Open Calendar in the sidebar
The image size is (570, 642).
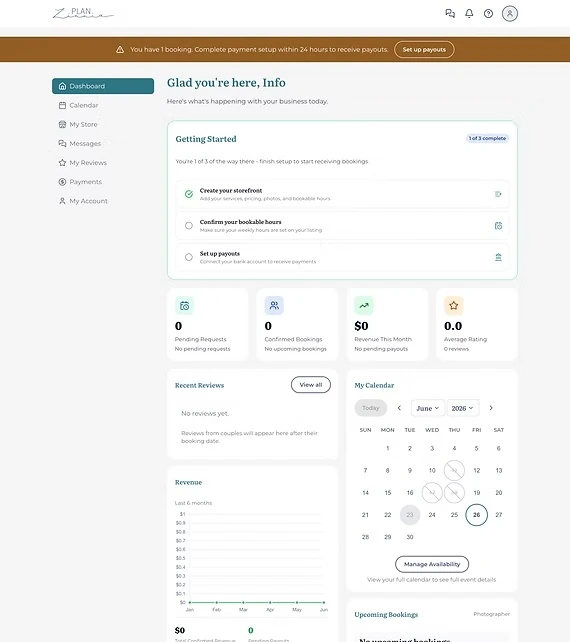(x=103, y=105)
